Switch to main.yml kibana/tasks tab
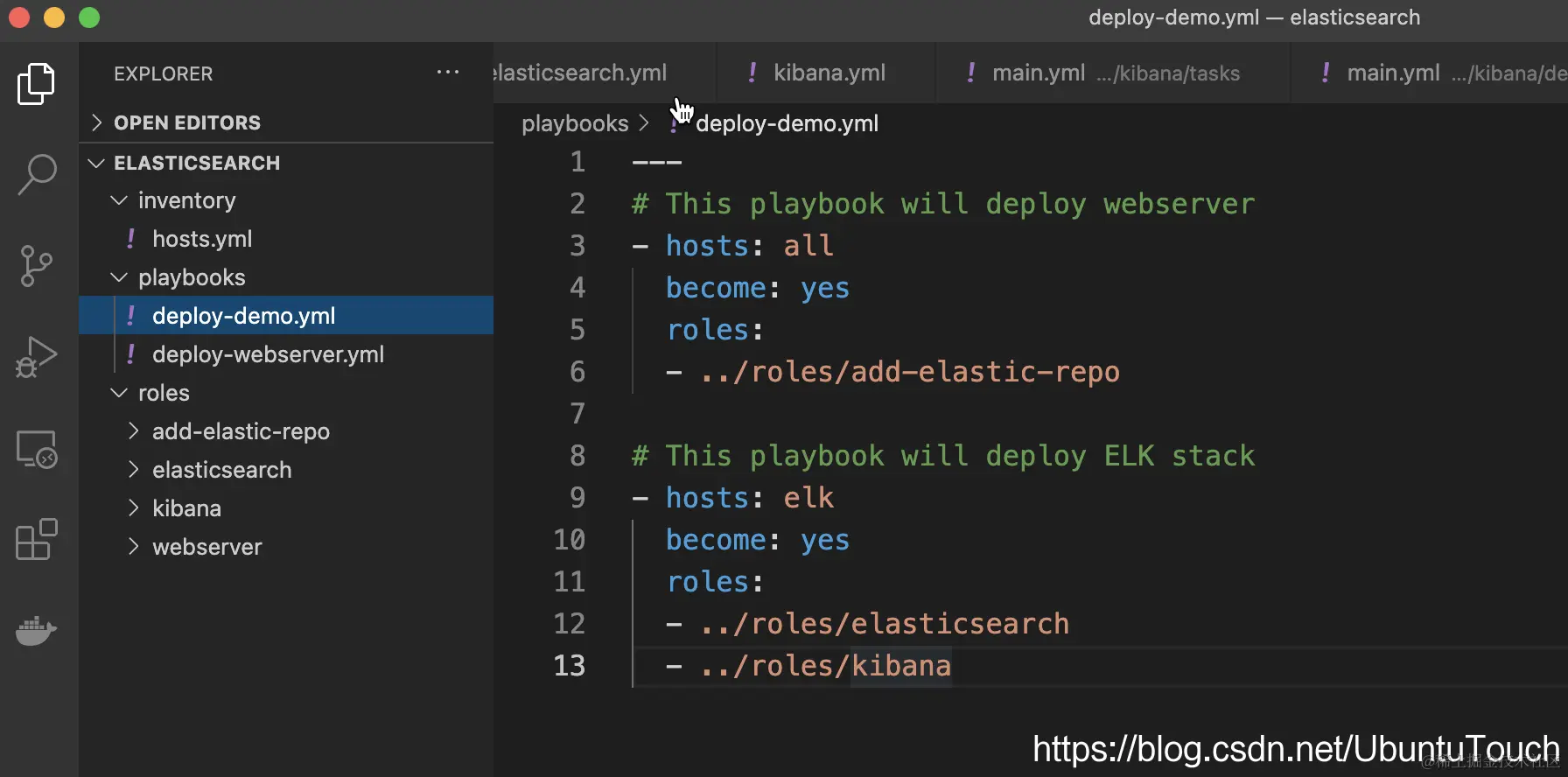This screenshot has height=777, width=1568. [1113, 73]
